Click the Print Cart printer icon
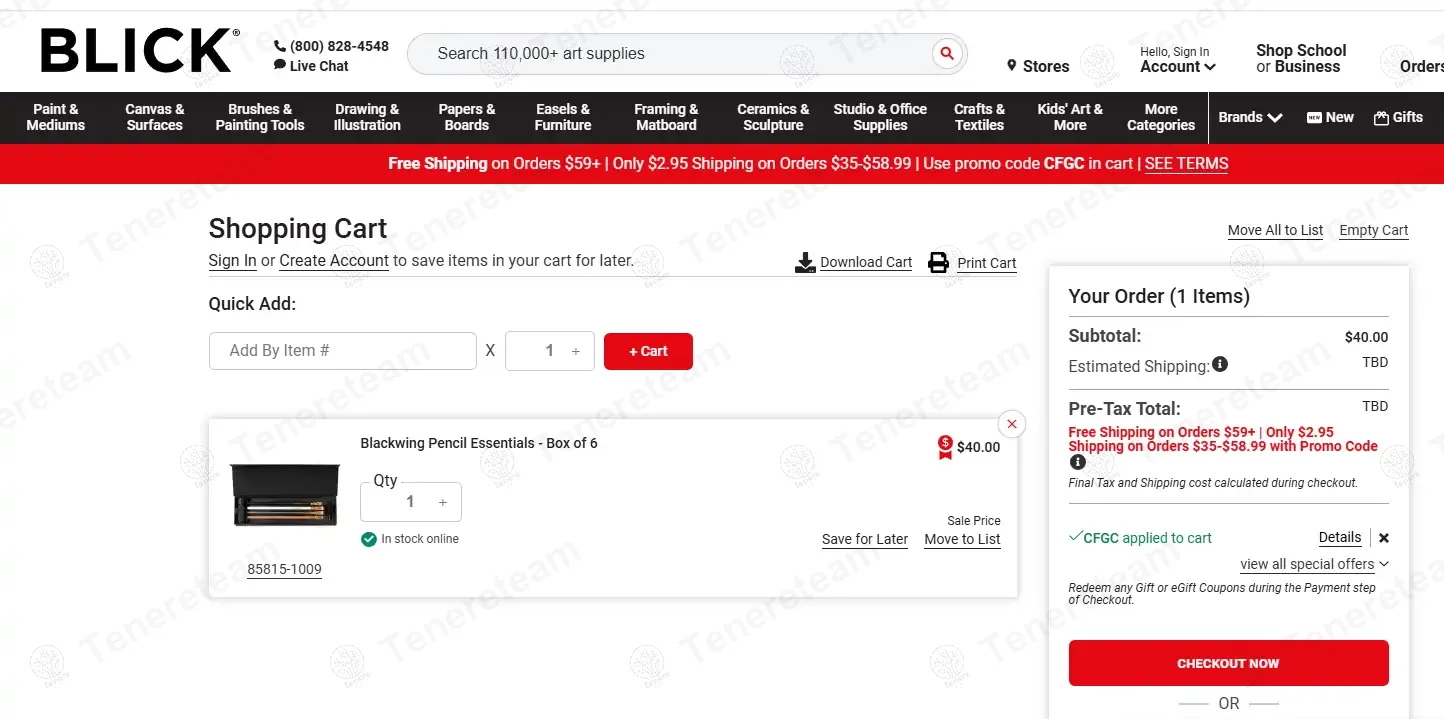Viewport: 1444px width, 719px height. click(938, 263)
